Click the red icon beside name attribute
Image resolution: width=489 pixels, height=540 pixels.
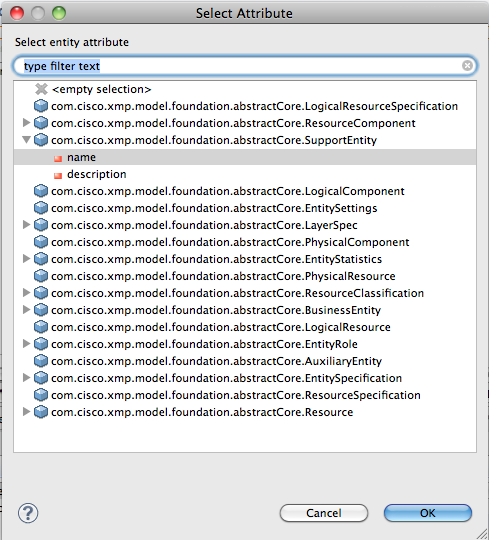pos(58,158)
